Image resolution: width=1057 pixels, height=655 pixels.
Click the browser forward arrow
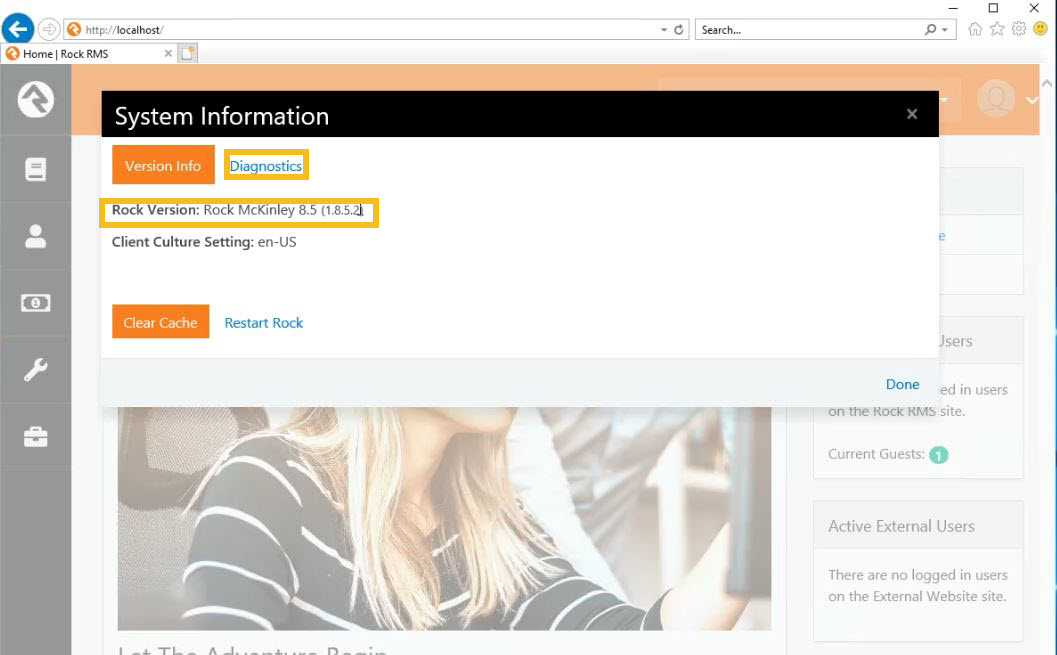pos(49,30)
